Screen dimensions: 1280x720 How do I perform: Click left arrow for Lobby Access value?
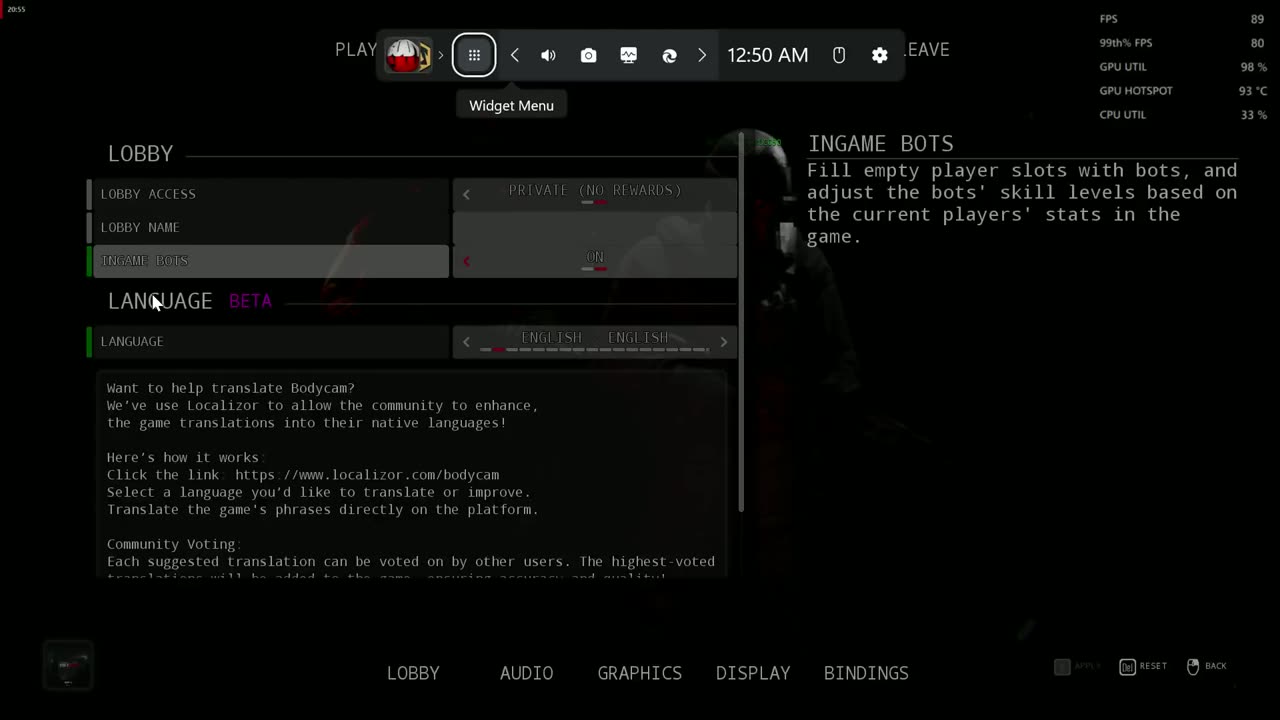tap(466, 194)
